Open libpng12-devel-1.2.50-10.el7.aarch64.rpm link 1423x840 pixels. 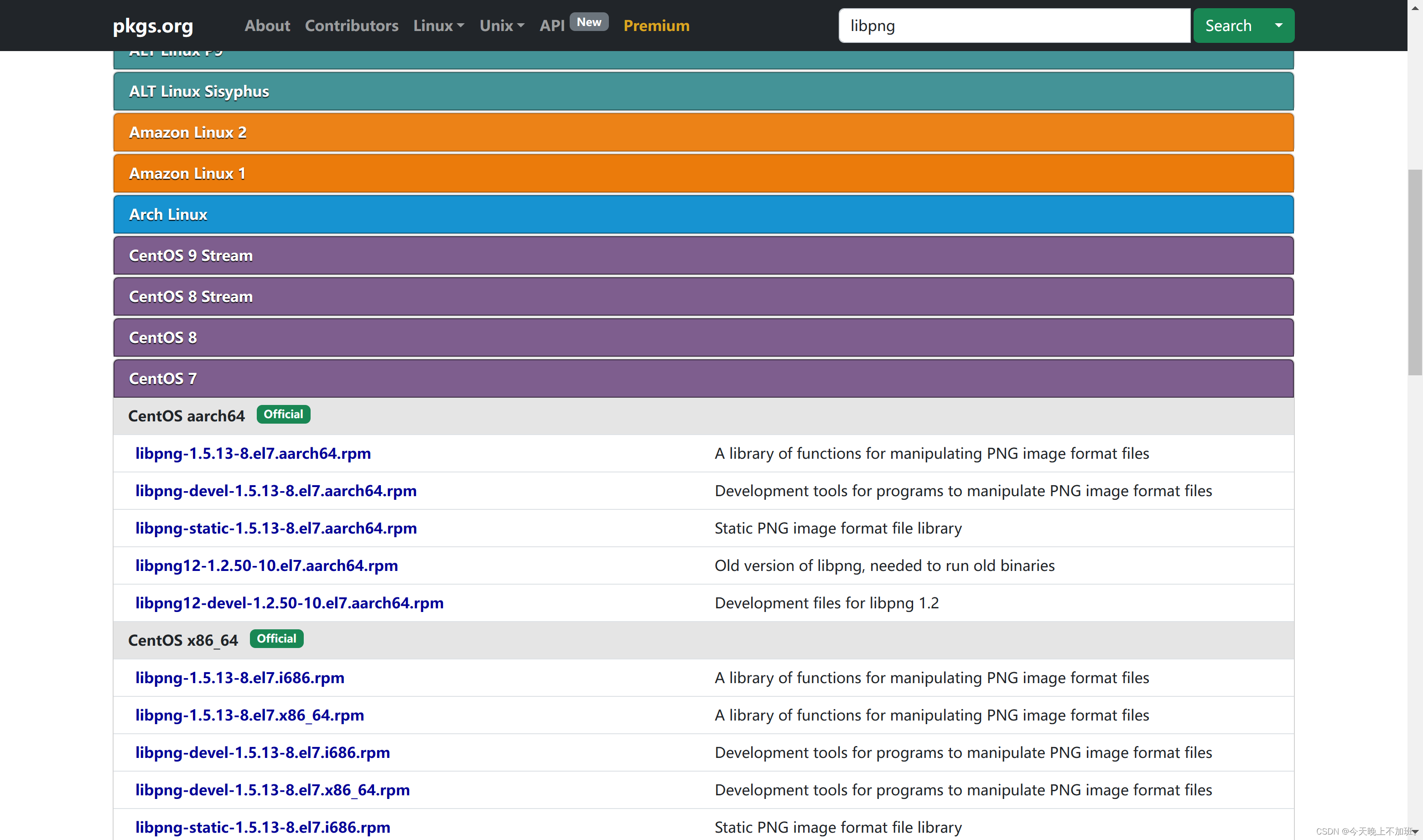289,603
